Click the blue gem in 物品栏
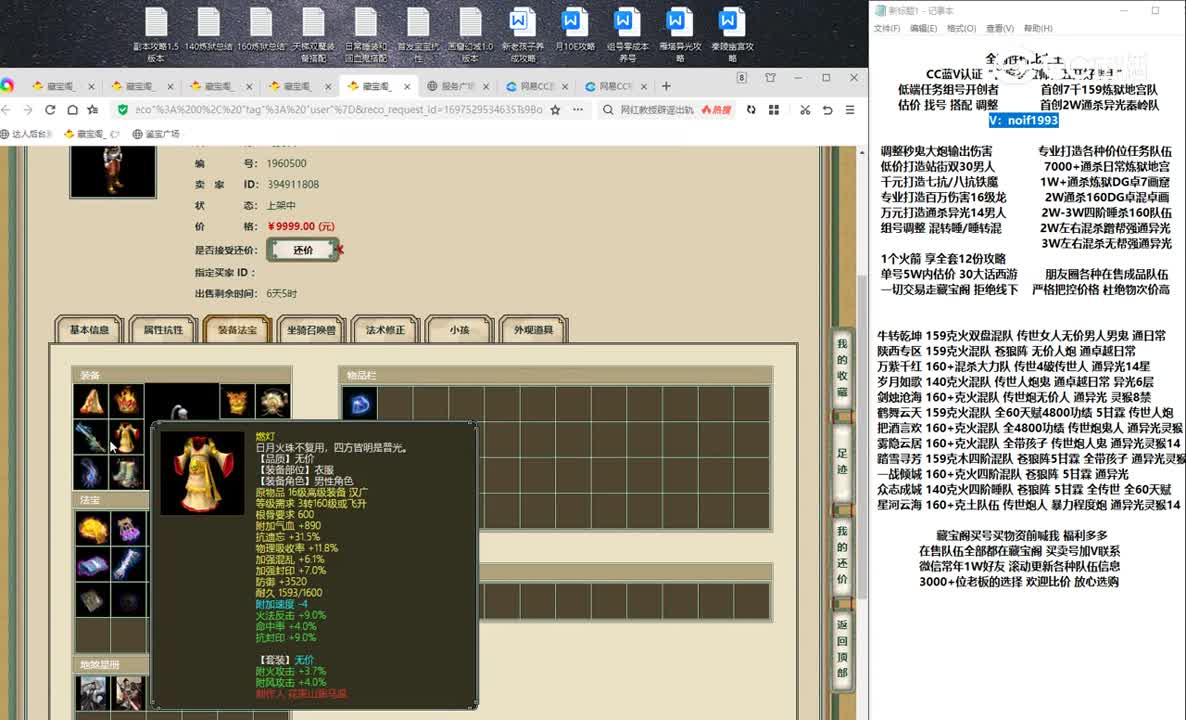 (x=359, y=403)
